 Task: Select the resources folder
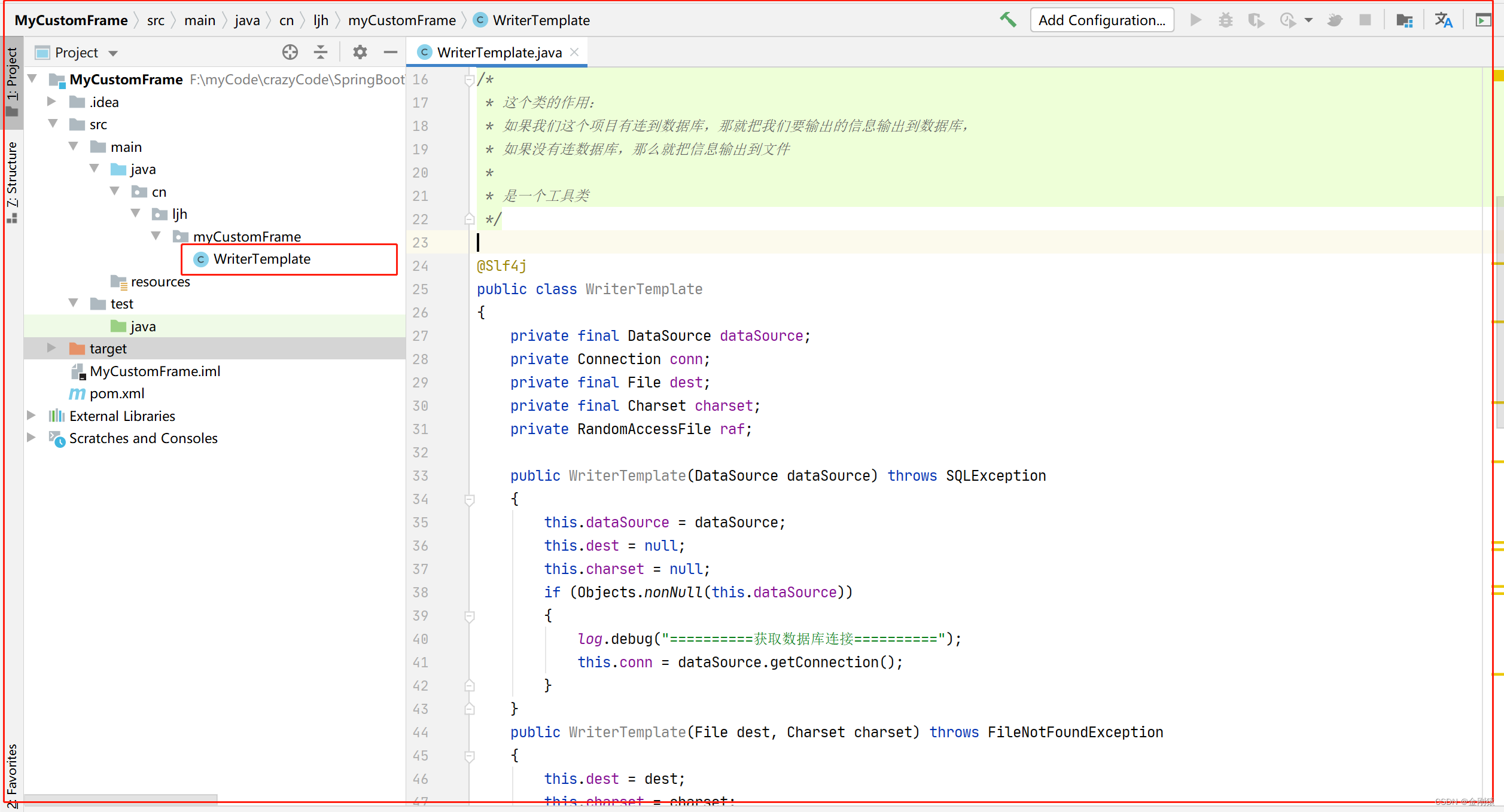click(x=160, y=281)
